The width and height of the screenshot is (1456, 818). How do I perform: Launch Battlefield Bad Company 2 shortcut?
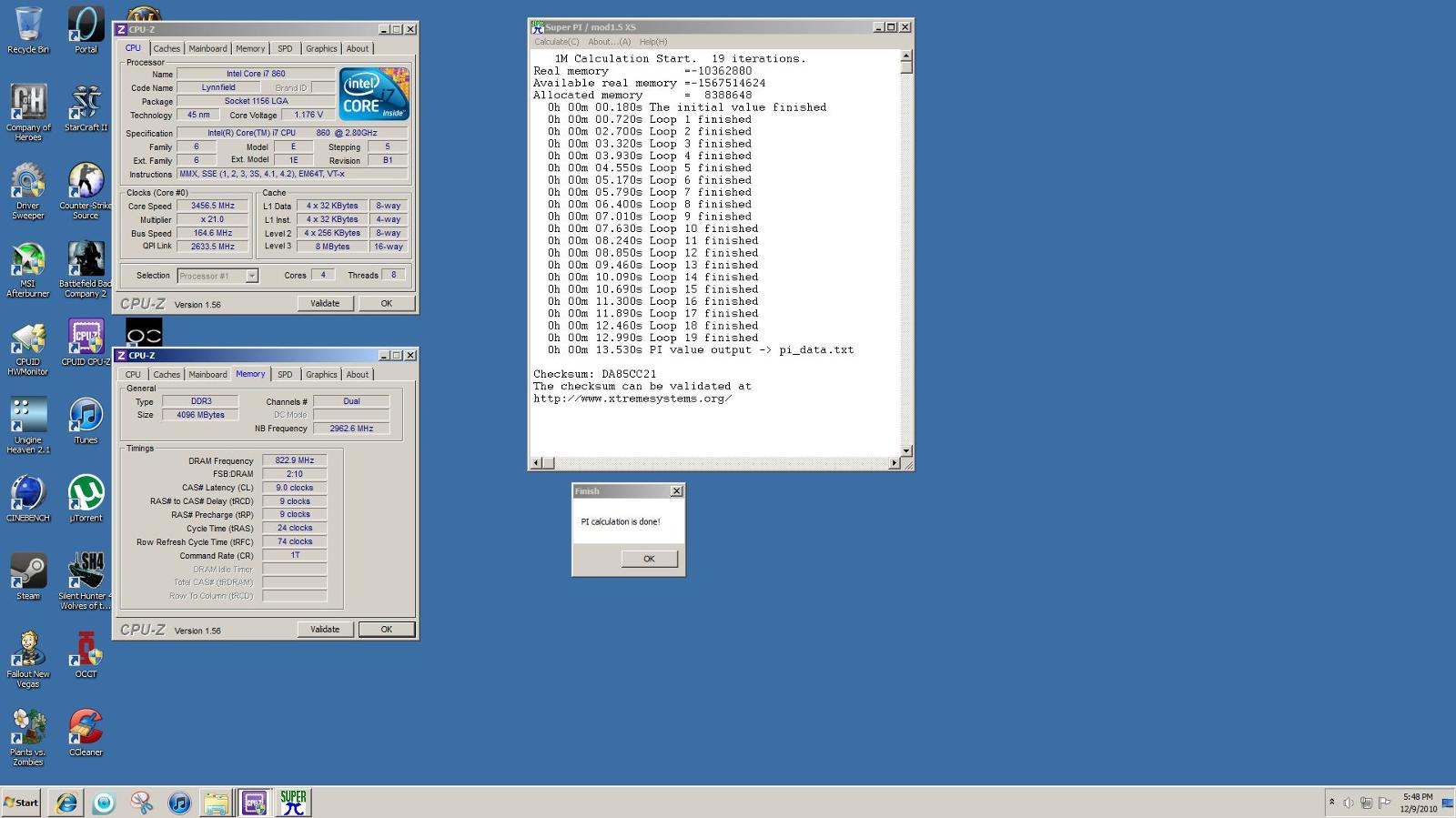86,269
